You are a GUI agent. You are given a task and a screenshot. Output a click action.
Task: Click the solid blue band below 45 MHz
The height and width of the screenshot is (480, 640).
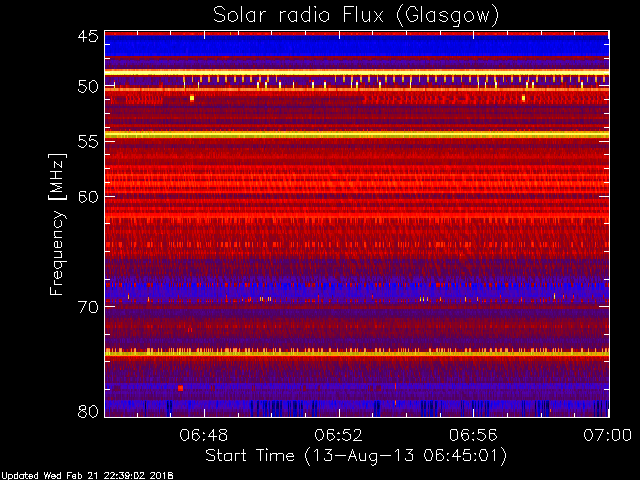click(x=357, y=46)
